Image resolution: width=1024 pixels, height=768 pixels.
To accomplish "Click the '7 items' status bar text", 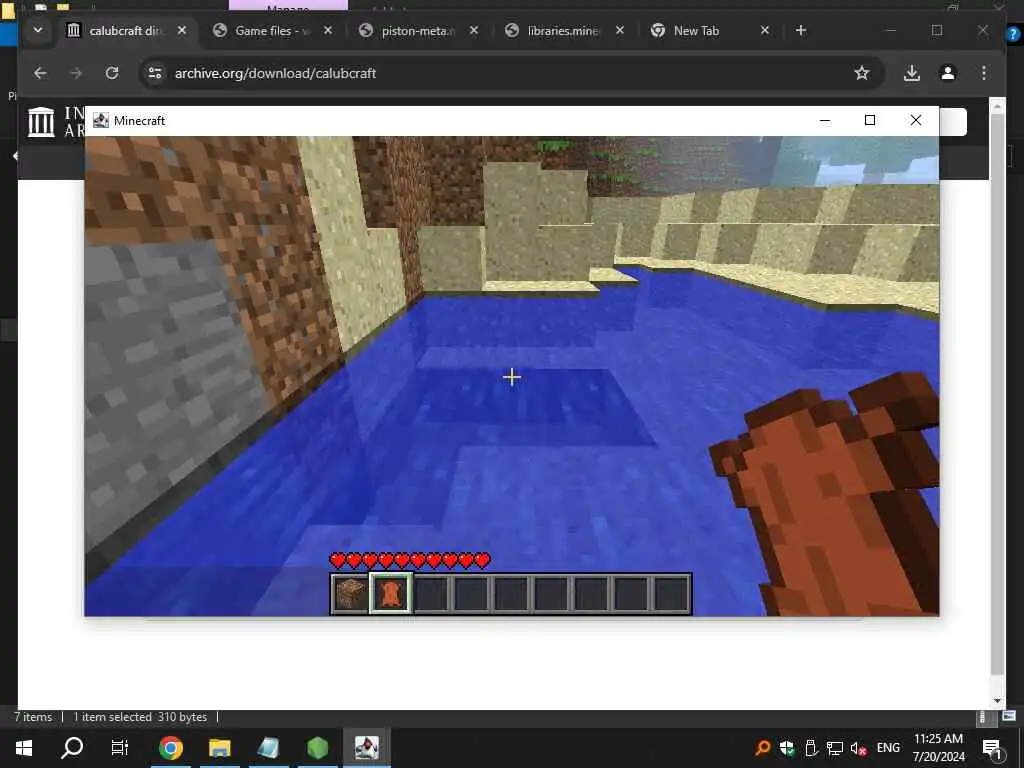I will tap(33, 717).
